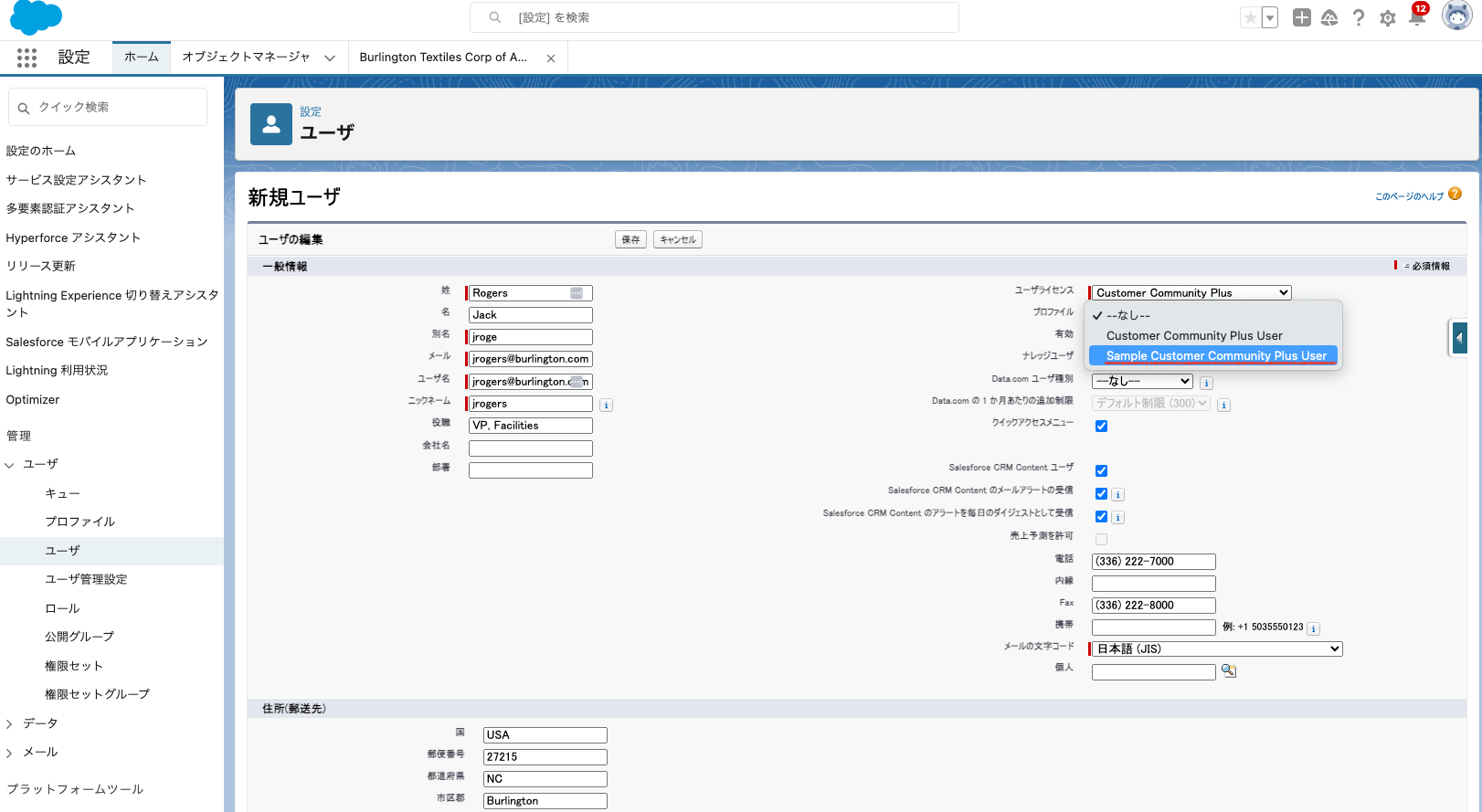Click the 姓 field containing Rogers

pos(530,293)
